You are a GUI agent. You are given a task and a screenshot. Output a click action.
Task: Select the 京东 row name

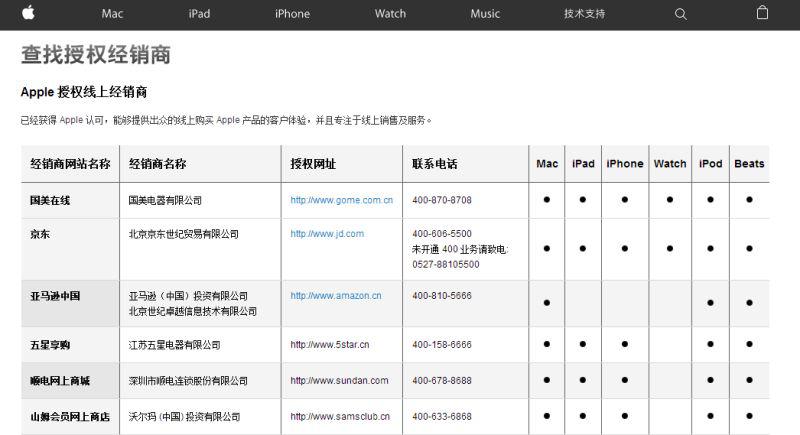point(40,234)
